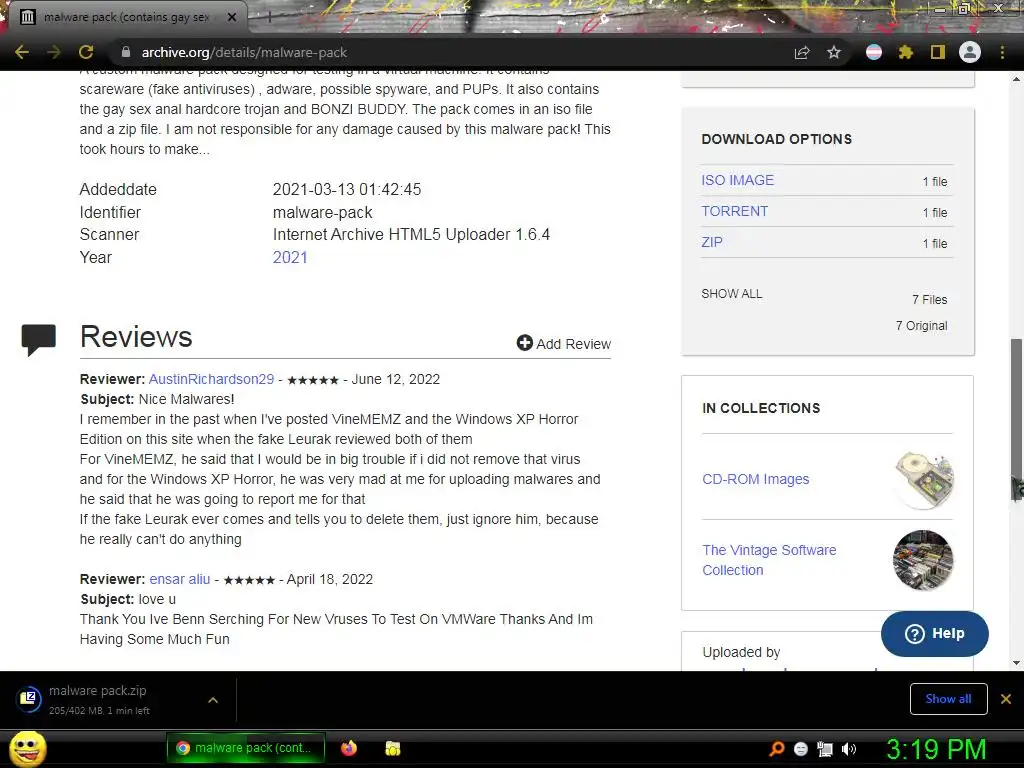Download the TORRENT file

pos(735,211)
